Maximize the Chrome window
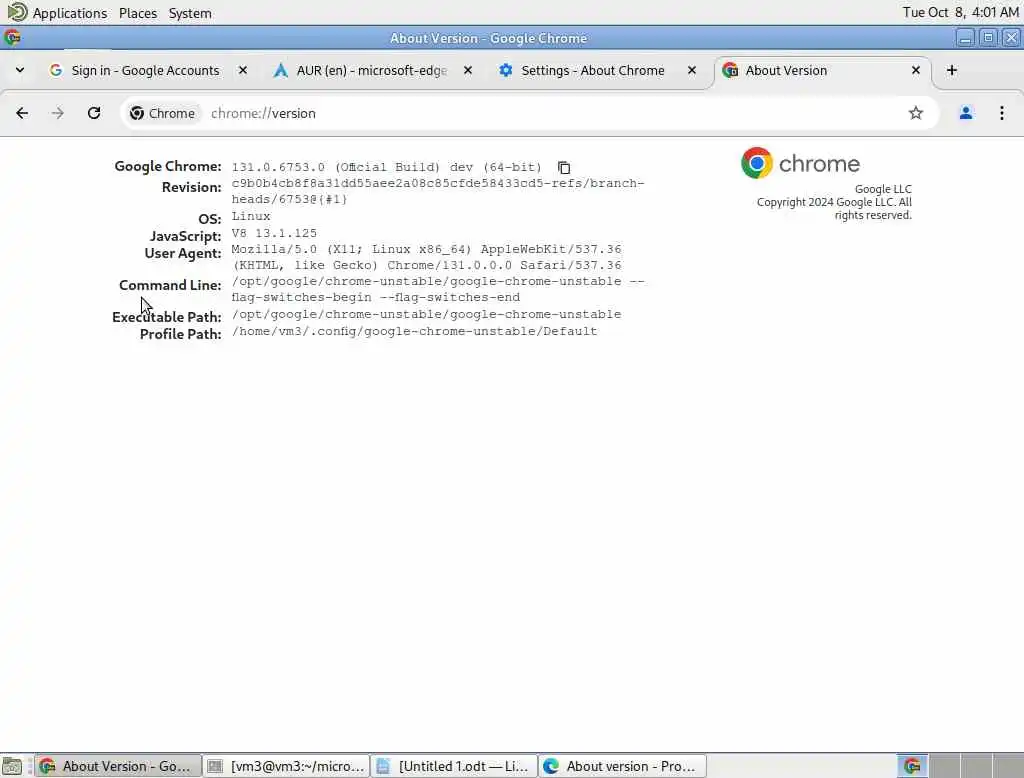 coord(988,38)
